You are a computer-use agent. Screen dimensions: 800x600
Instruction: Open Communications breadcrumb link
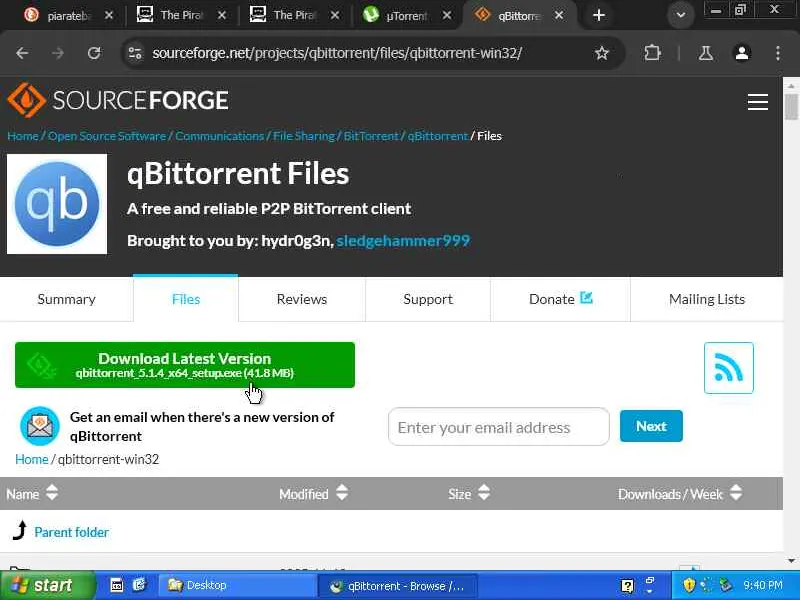coord(219,136)
